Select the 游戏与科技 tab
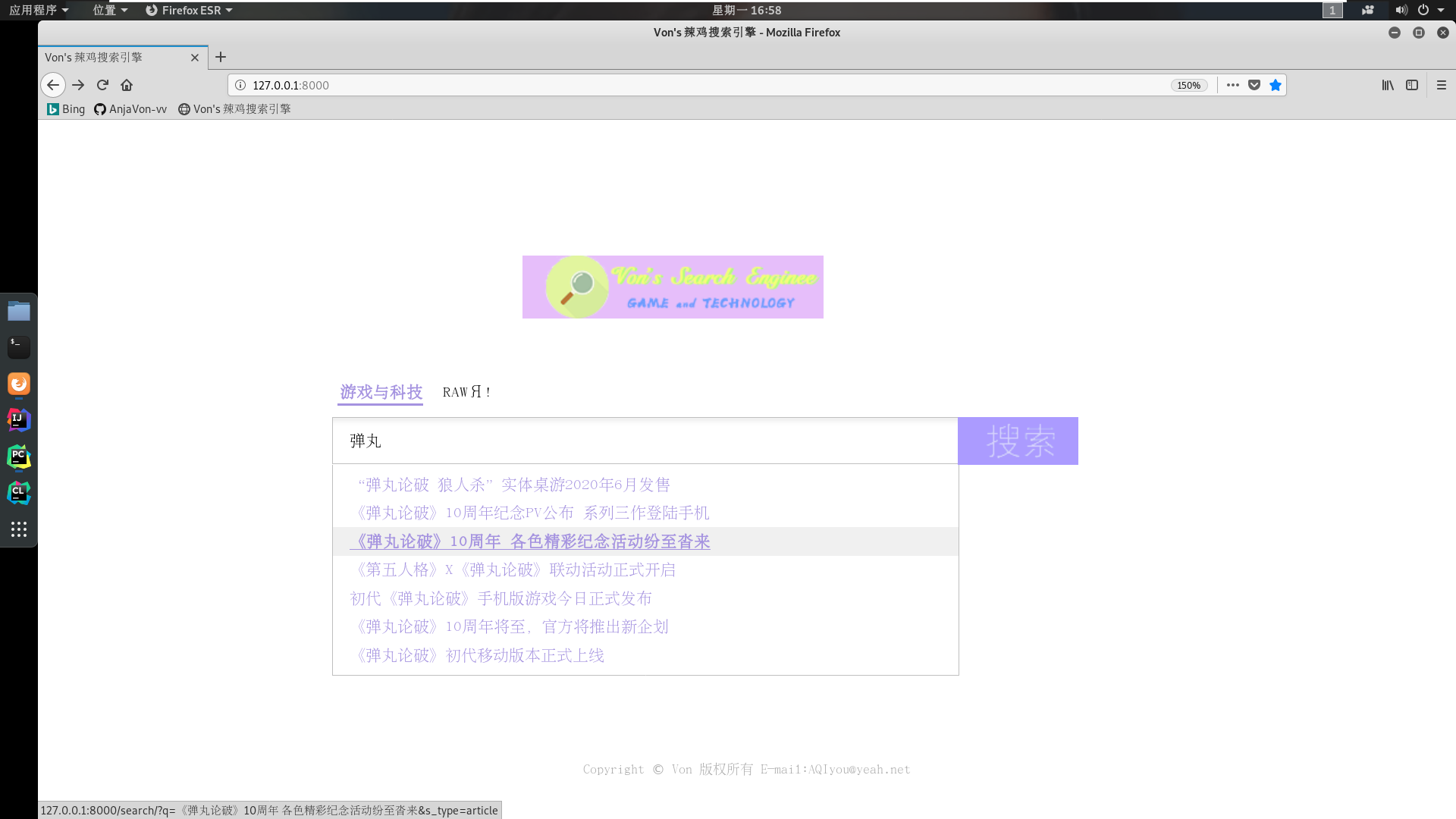This screenshot has width=1456, height=819. [380, 392]
